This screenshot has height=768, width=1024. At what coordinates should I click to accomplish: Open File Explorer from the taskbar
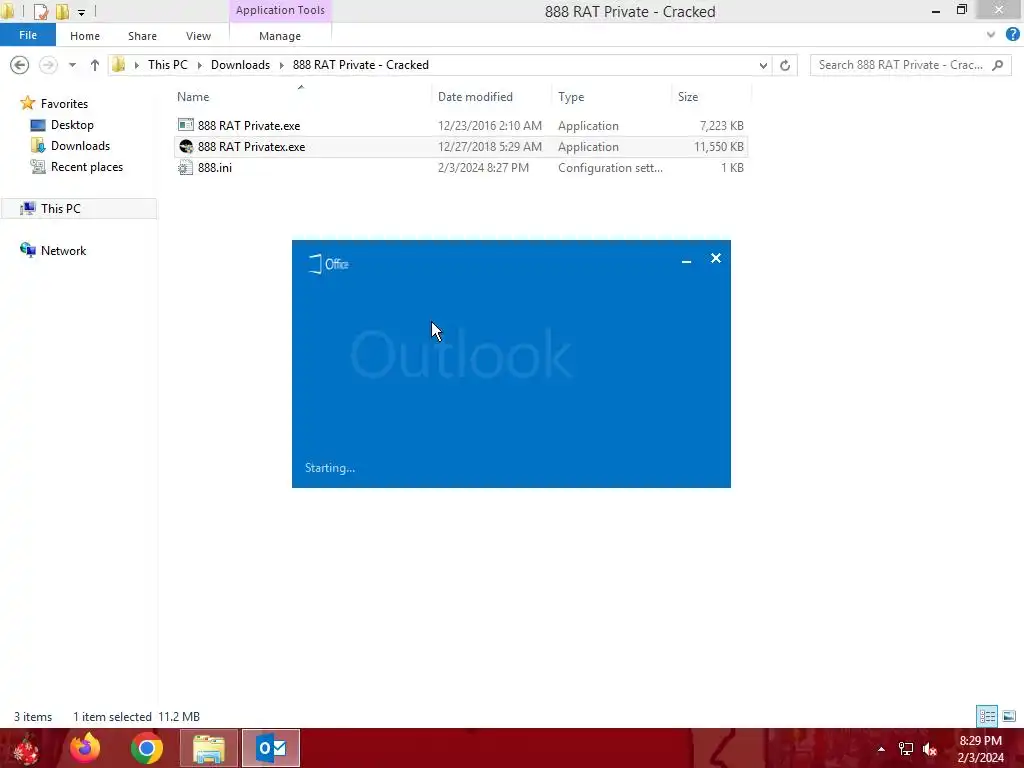(209, 748)
